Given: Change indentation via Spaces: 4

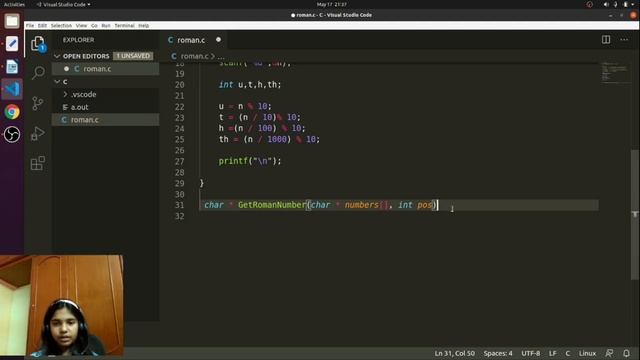Looking at the screenshot, I should 498,353.
